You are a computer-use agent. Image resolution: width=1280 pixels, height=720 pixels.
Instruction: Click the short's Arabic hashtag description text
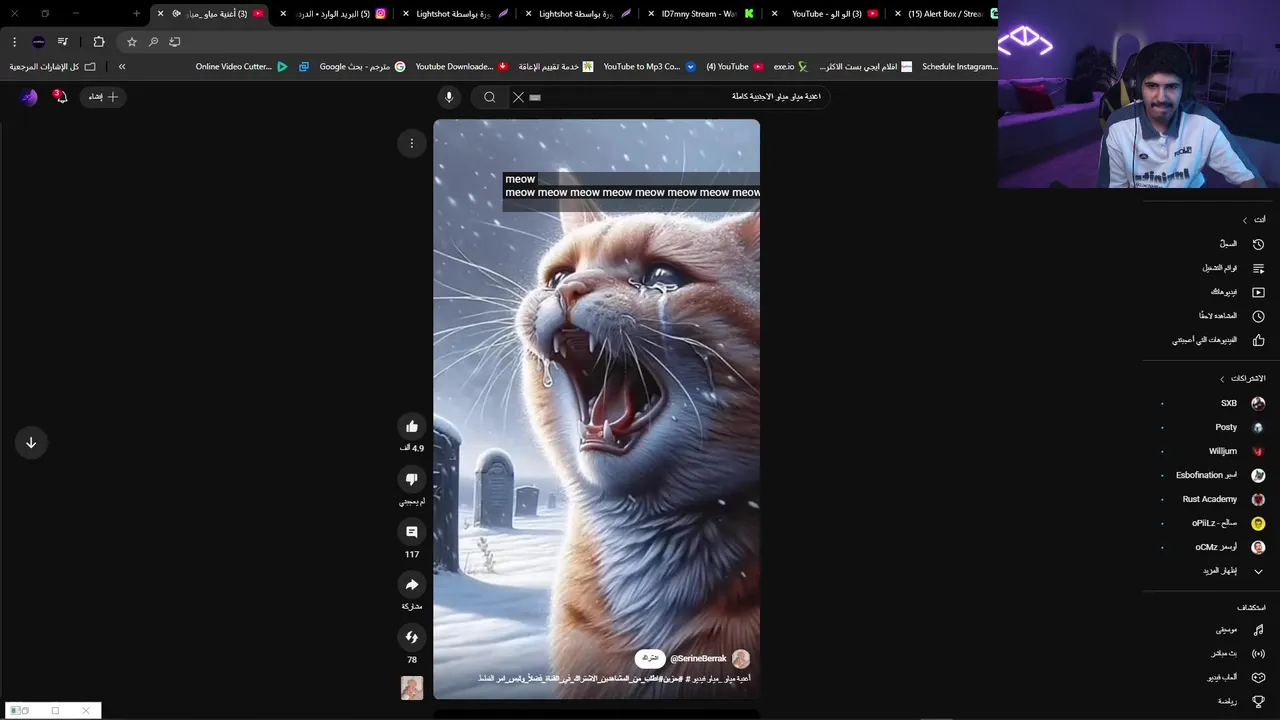tap(614, 679)
